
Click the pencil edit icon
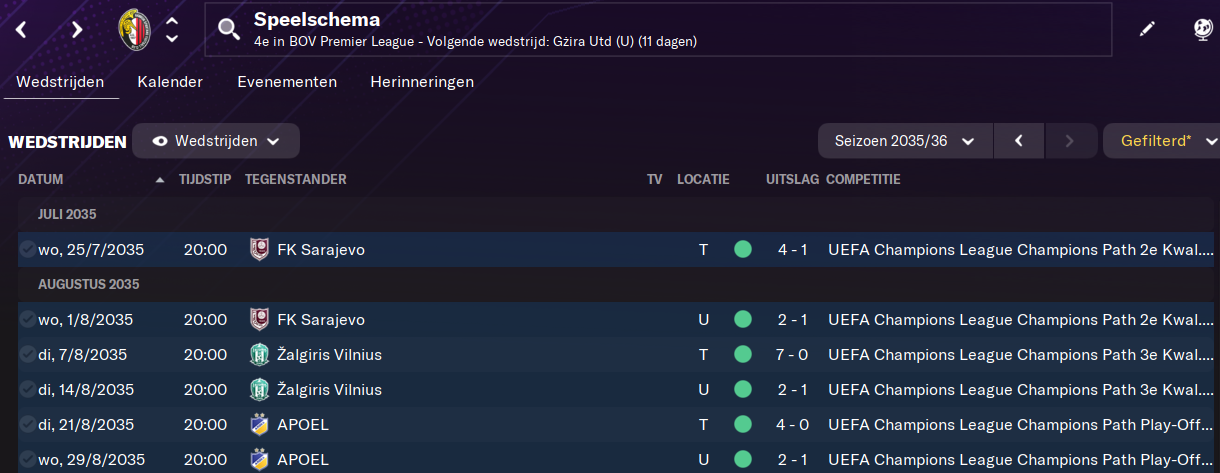coord(1147,29)
